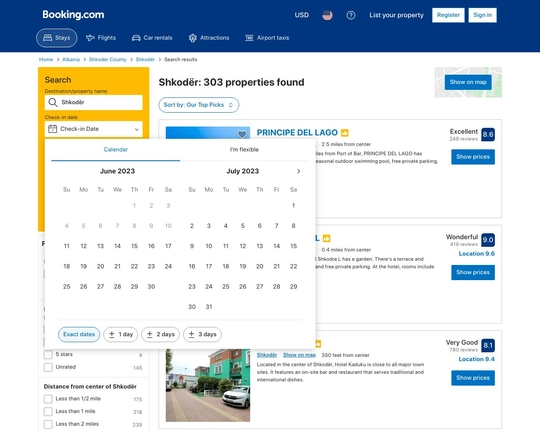Select June 30 in the calendar

pos(151,287)
